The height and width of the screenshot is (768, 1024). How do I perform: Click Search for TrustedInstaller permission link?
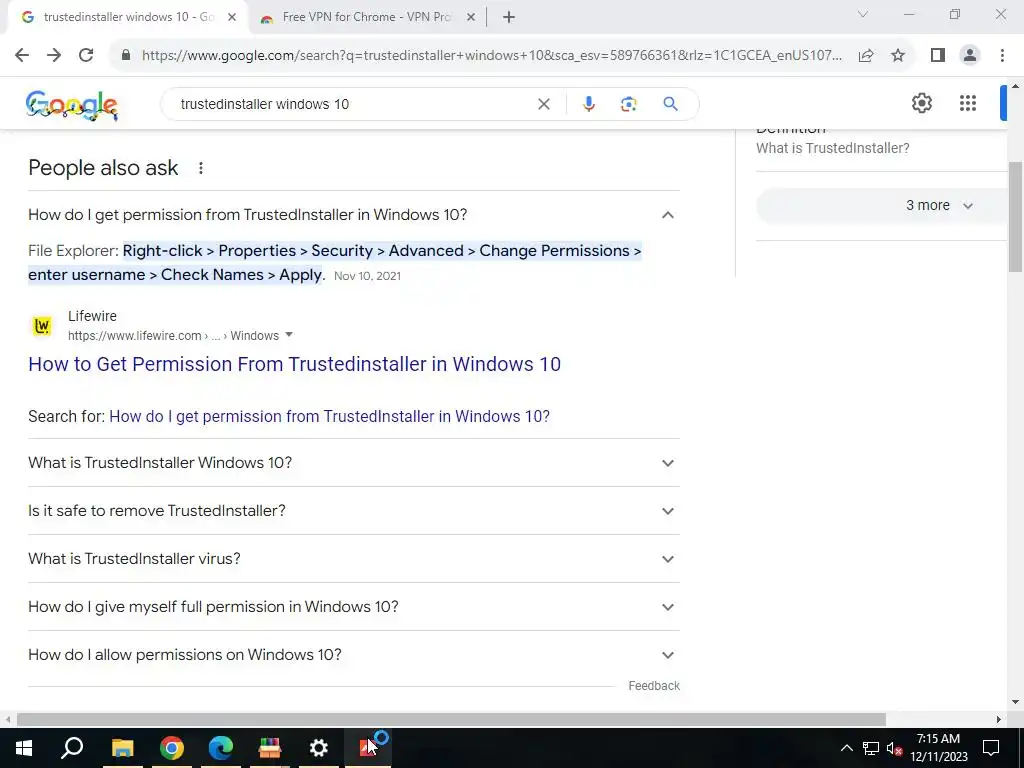pos(329,417)
